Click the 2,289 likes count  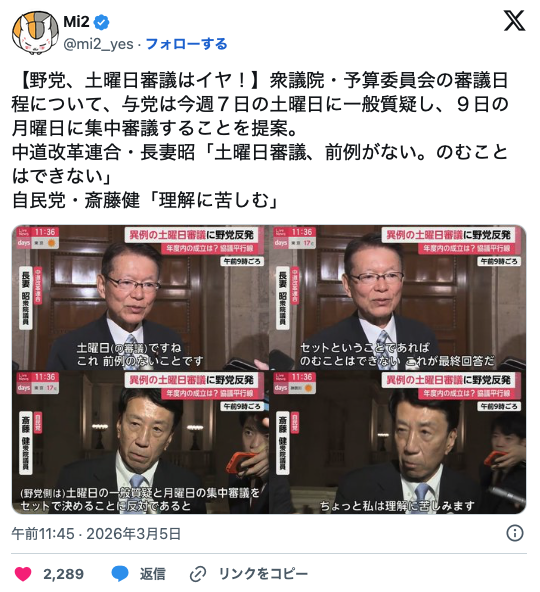(x=63, y=574)
